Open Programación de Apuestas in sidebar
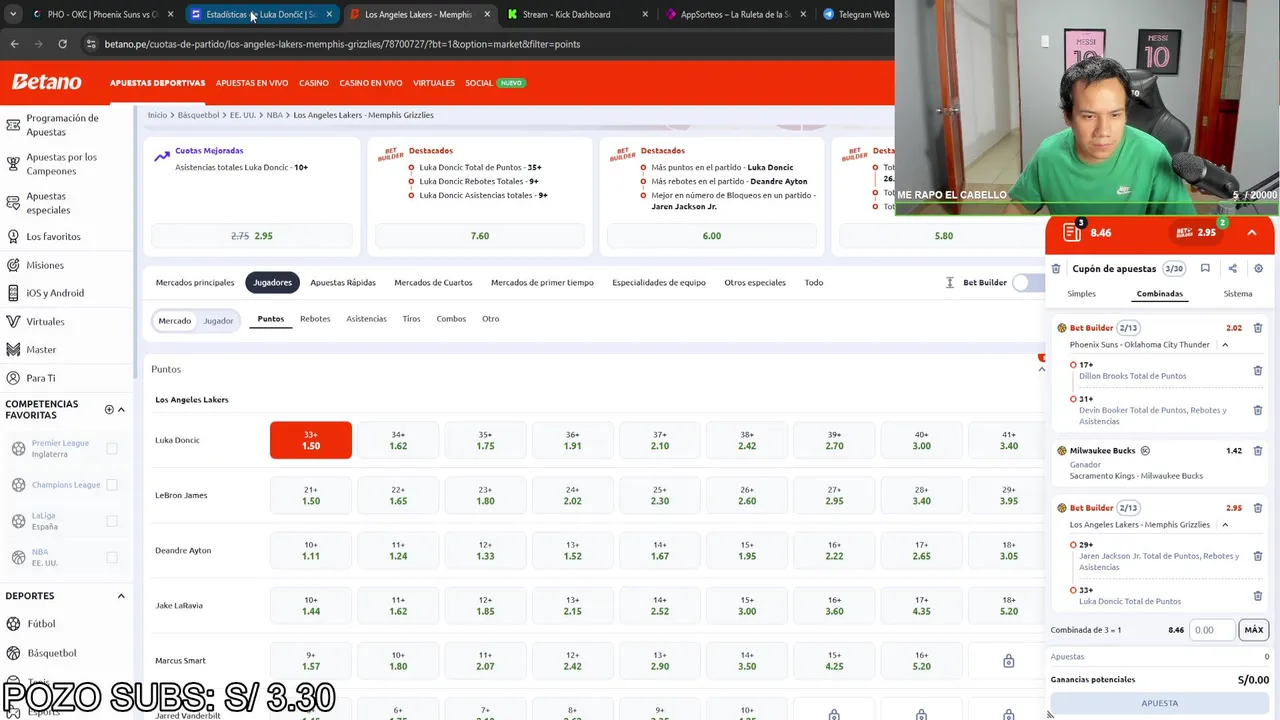The height and width of the screenshot is (720, 1280). [62, 125]
